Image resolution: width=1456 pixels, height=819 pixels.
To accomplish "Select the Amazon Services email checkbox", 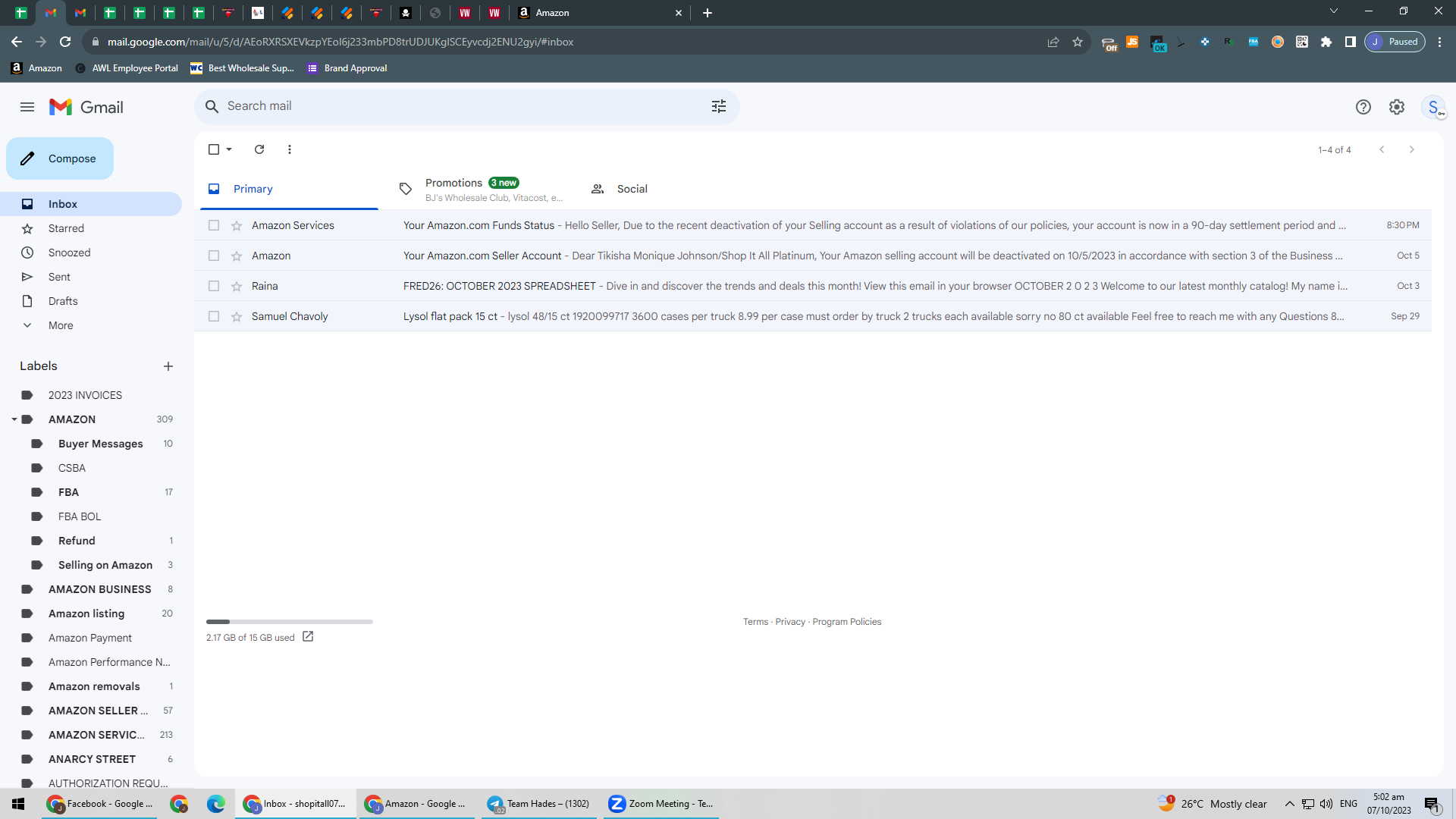I will click(x=214, y=225).
